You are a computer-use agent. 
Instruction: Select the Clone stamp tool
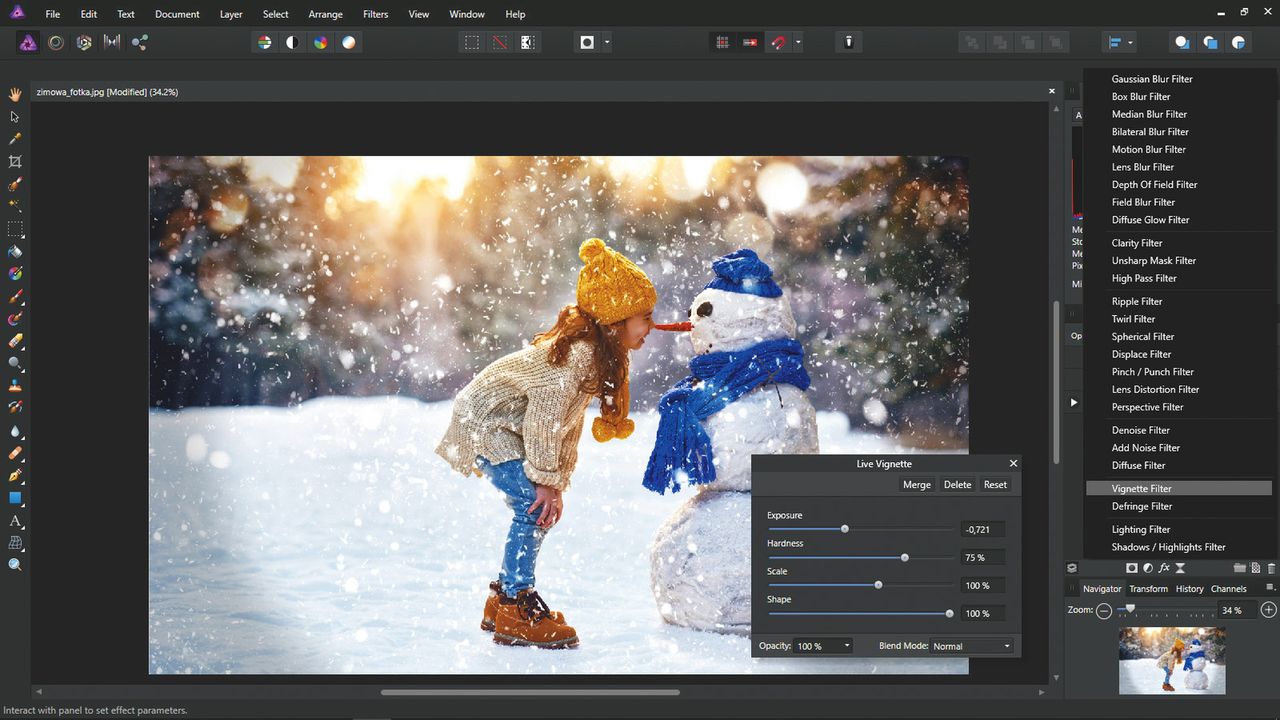(15, 386)
